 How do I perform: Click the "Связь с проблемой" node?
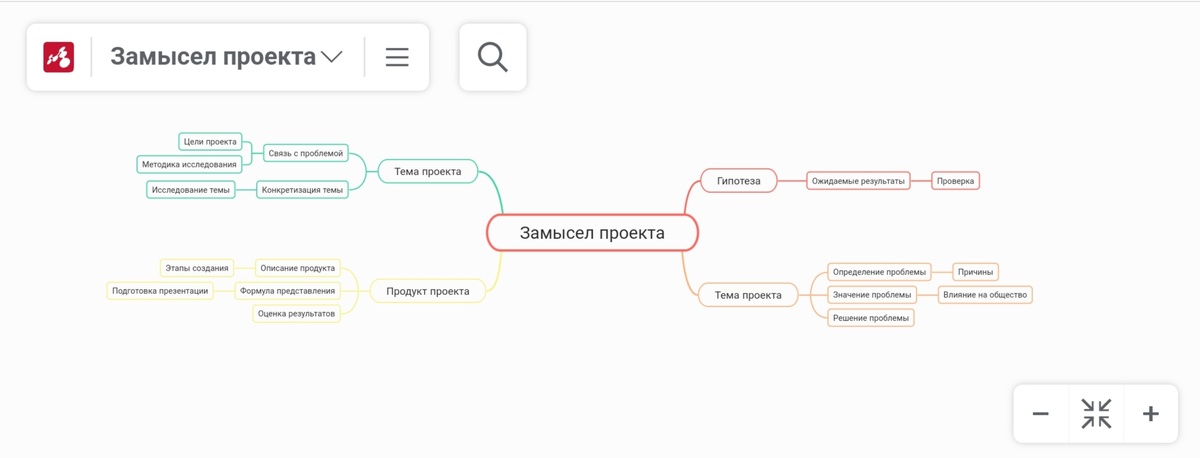[306, 154]
